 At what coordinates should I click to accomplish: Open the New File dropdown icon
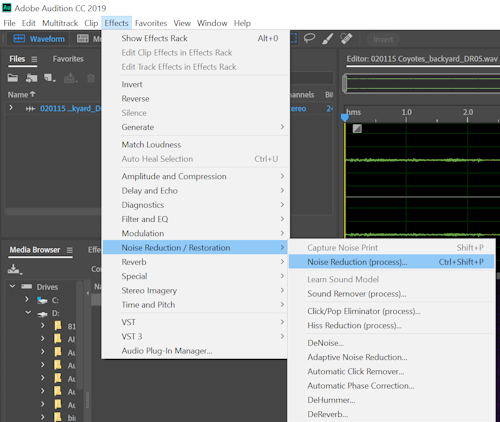[x=50, y=78]
